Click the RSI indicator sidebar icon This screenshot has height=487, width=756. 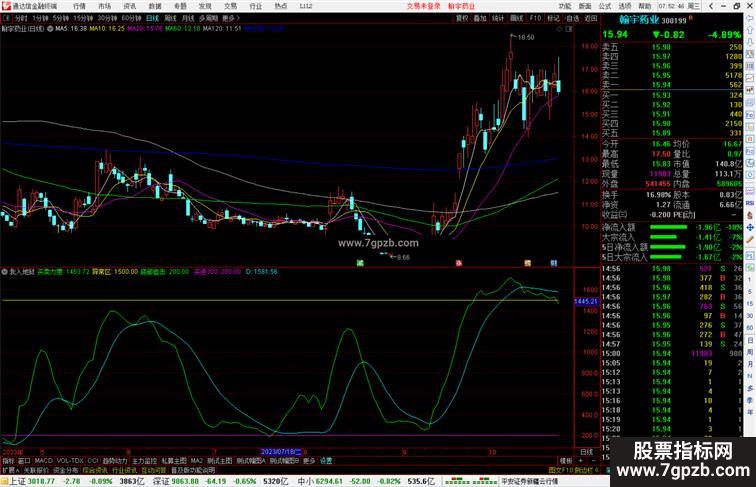[x=750, y=203]
